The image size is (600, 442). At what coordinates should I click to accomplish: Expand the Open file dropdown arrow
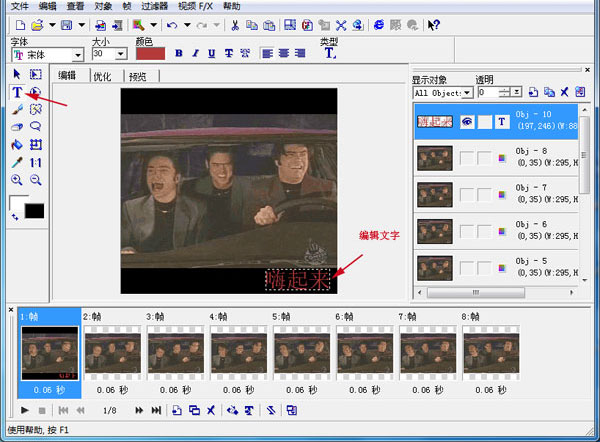(x=52, y=25)
